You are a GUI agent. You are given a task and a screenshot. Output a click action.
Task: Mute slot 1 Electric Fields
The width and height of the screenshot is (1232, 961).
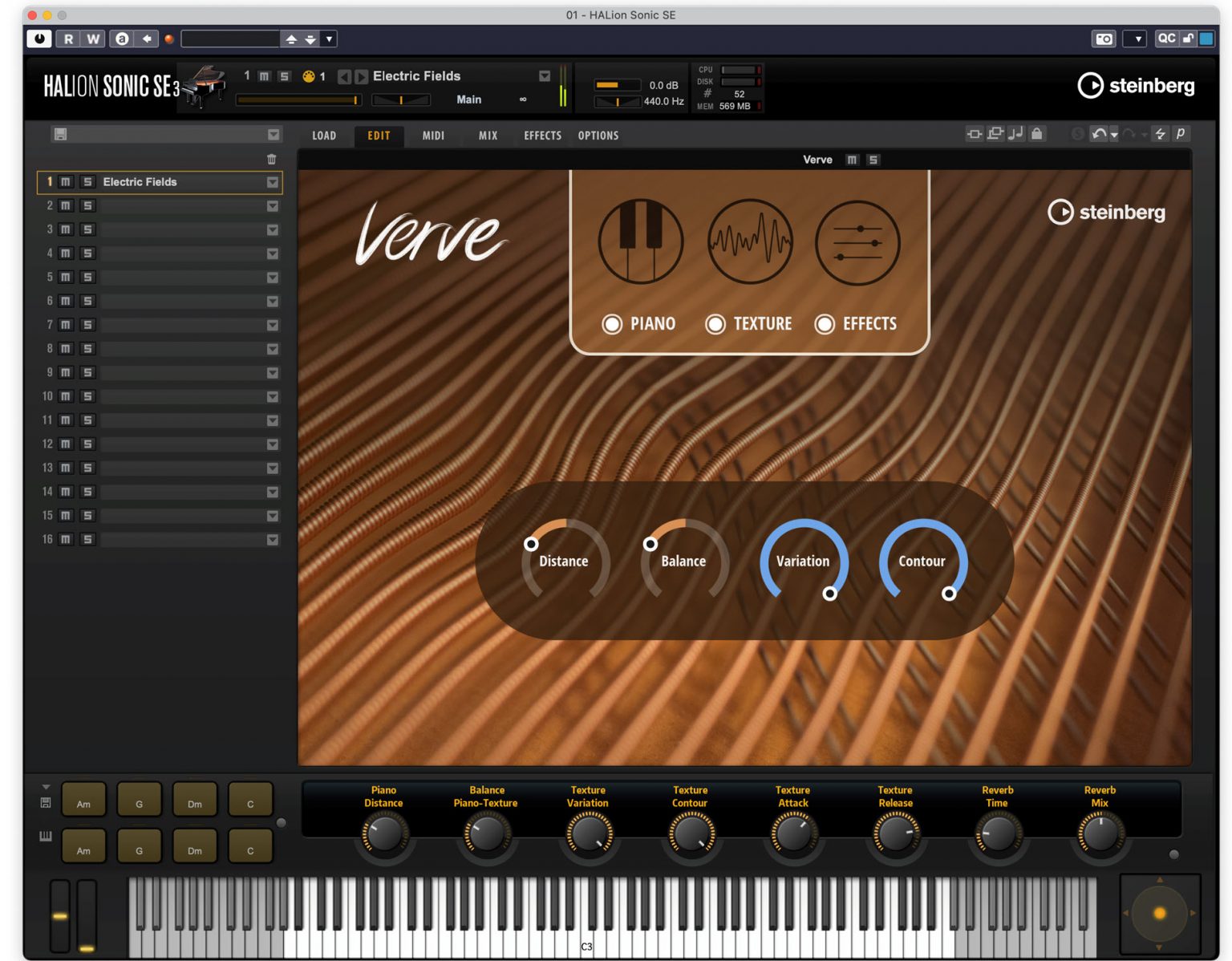point(65,182)
